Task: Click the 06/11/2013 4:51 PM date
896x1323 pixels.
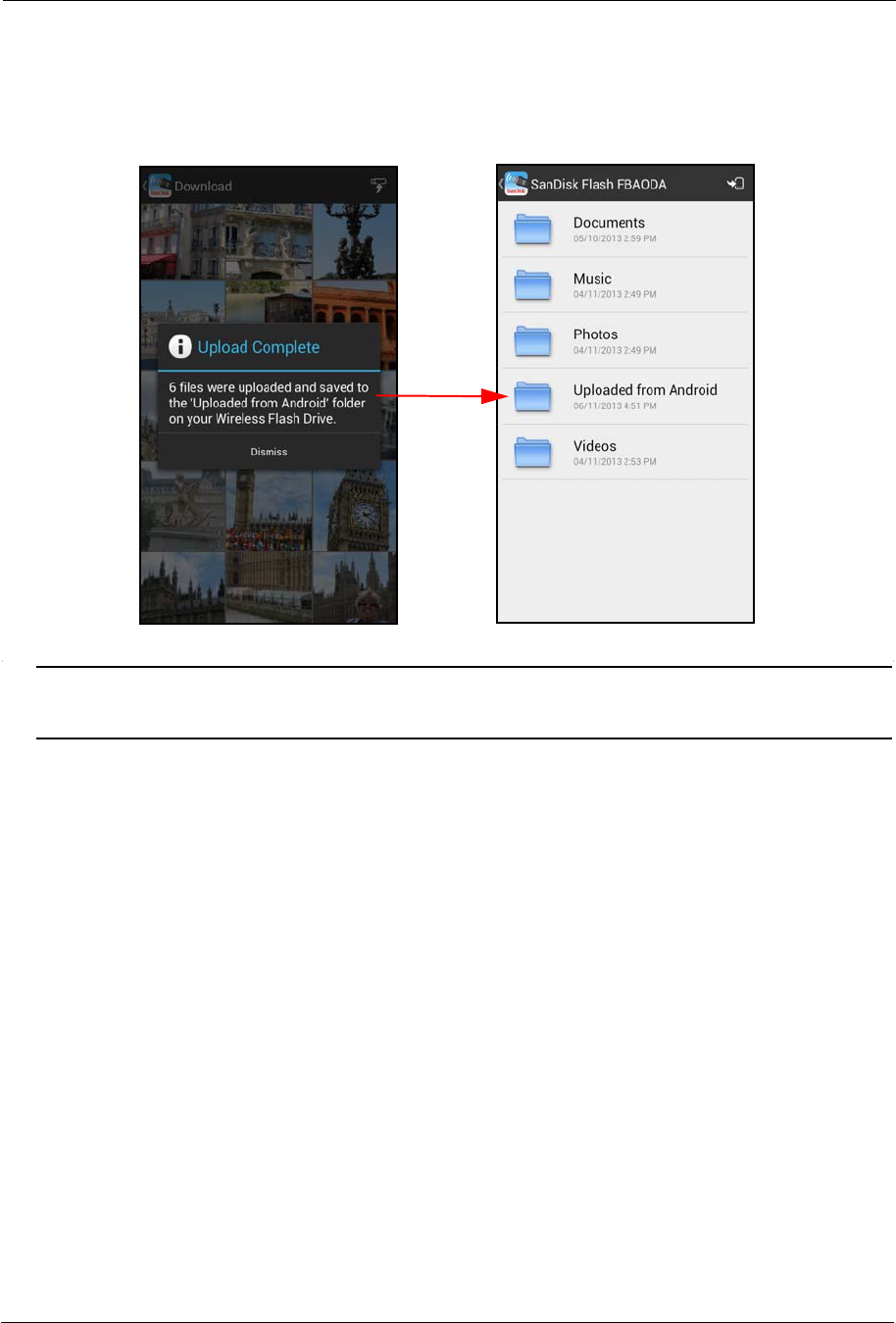Action: pos(615,406)
